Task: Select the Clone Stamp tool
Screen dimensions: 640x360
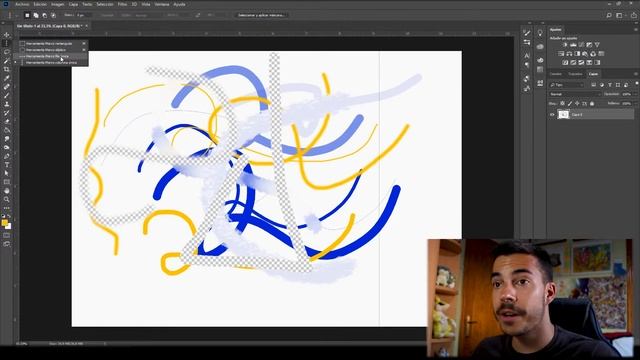Action: [x=7, y=104]
